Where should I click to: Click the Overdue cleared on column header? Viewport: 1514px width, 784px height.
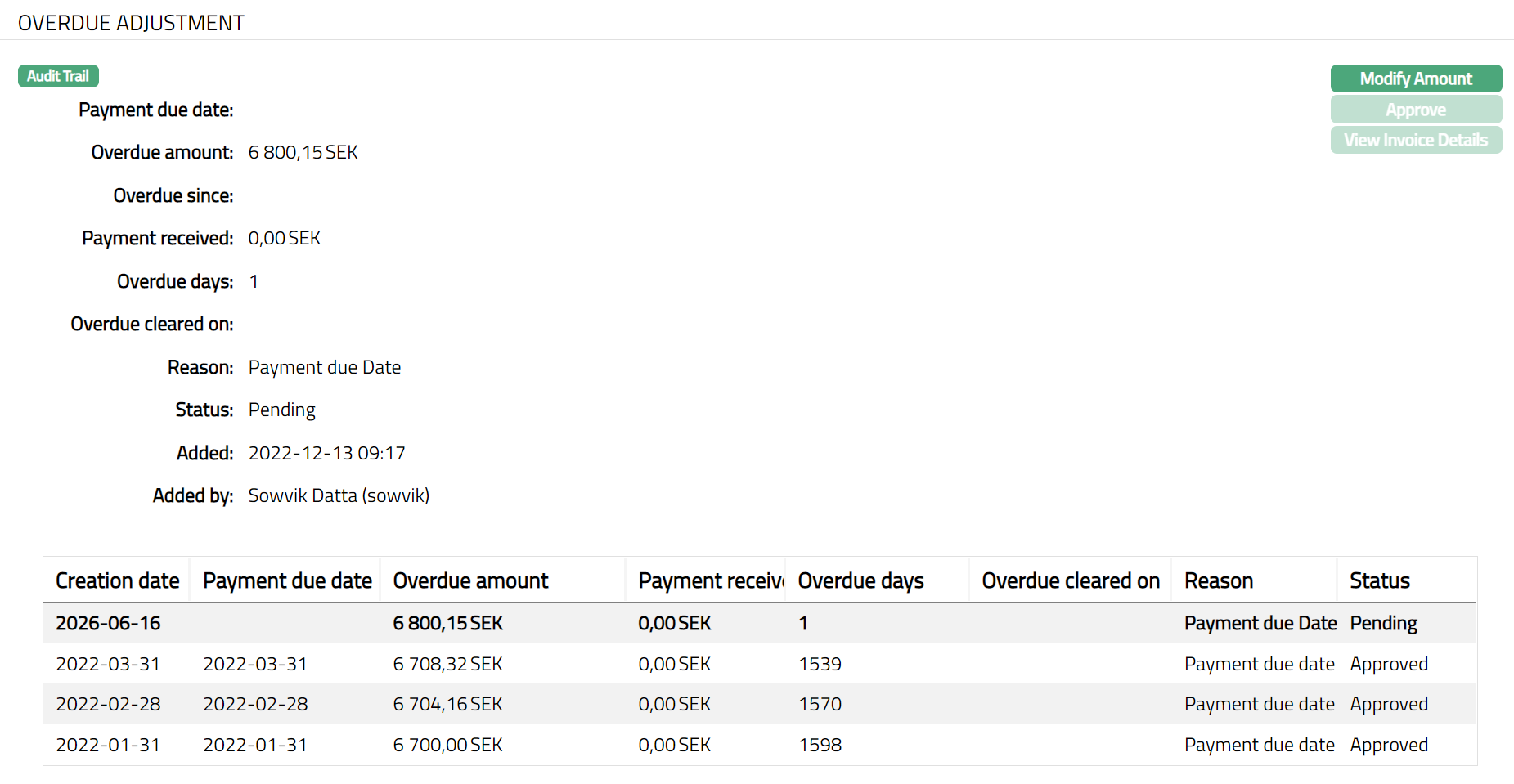[x=1070, y=580]
